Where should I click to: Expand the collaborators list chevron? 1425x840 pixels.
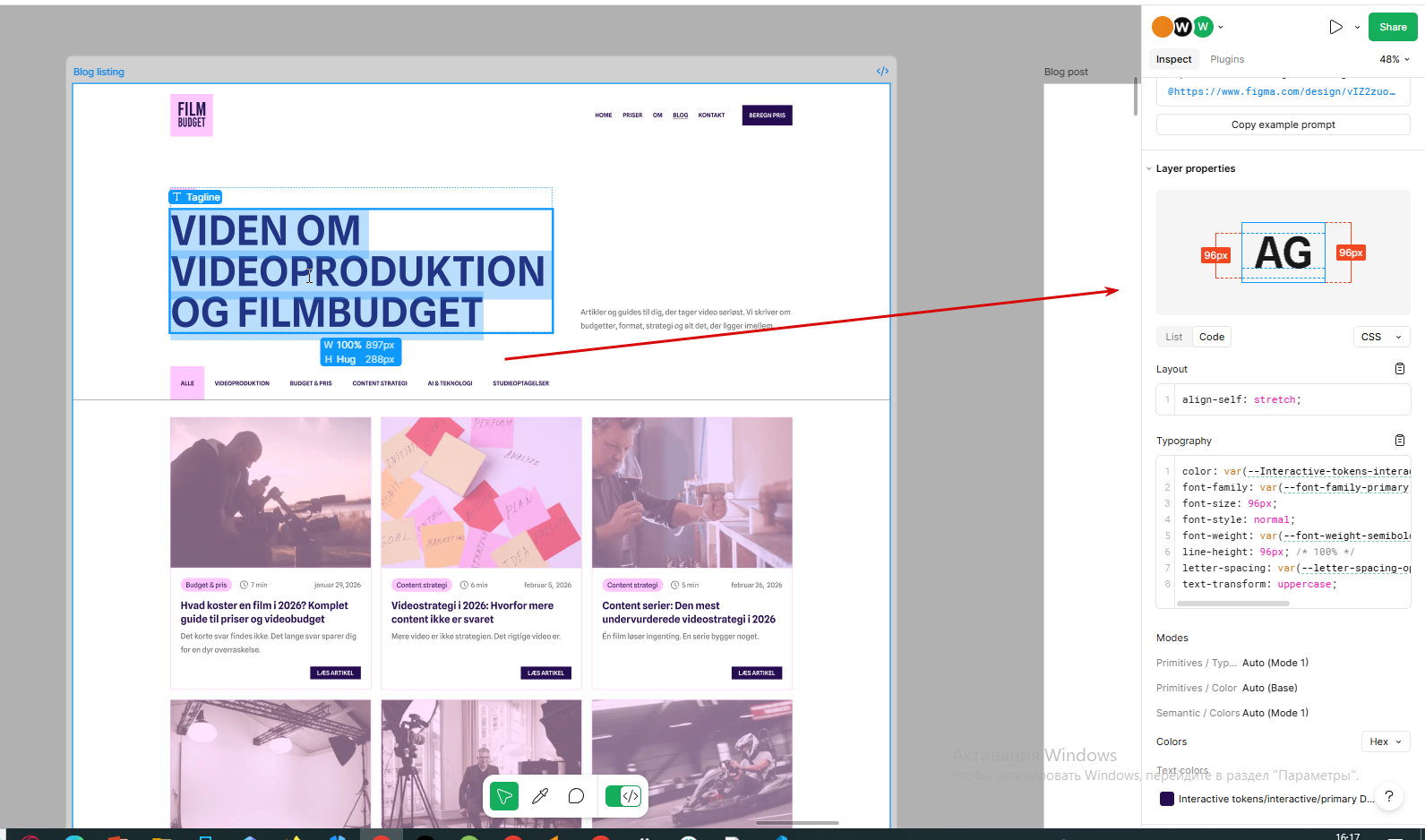1221,28
